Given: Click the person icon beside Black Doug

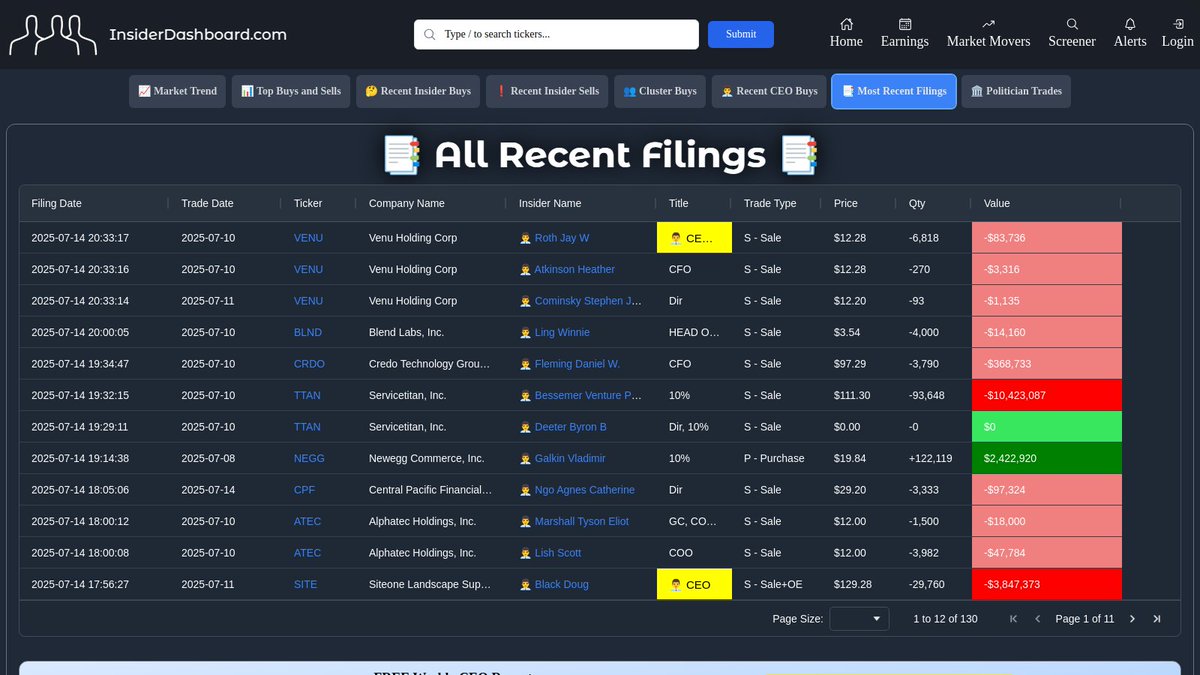Looking at the screenshot, I should [525, 584].
